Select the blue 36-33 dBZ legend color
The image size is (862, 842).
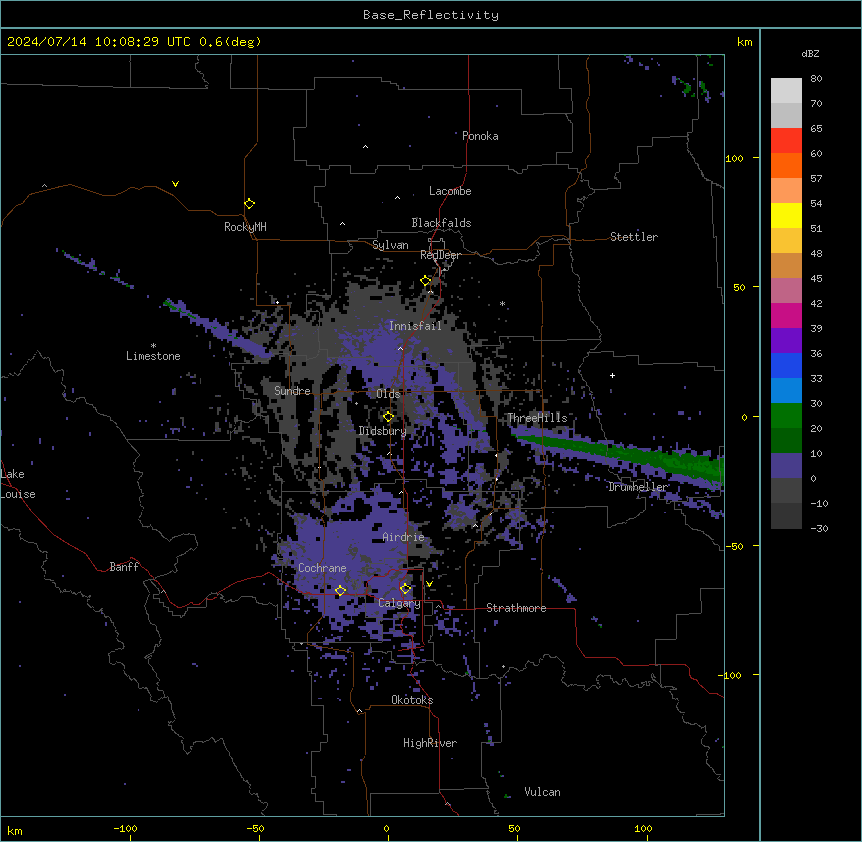coord(786,365)
